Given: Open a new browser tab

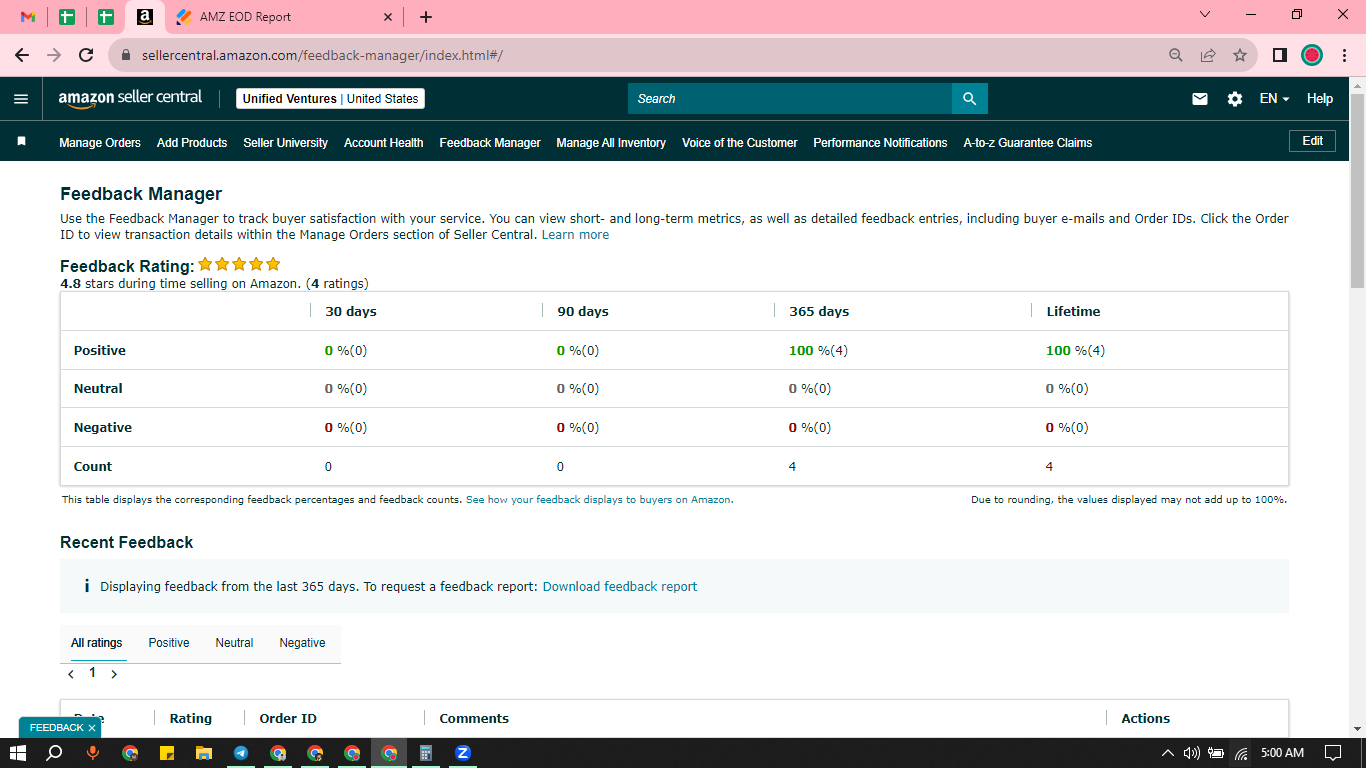Looking at the screenshot, I should (x=426, y=17).
